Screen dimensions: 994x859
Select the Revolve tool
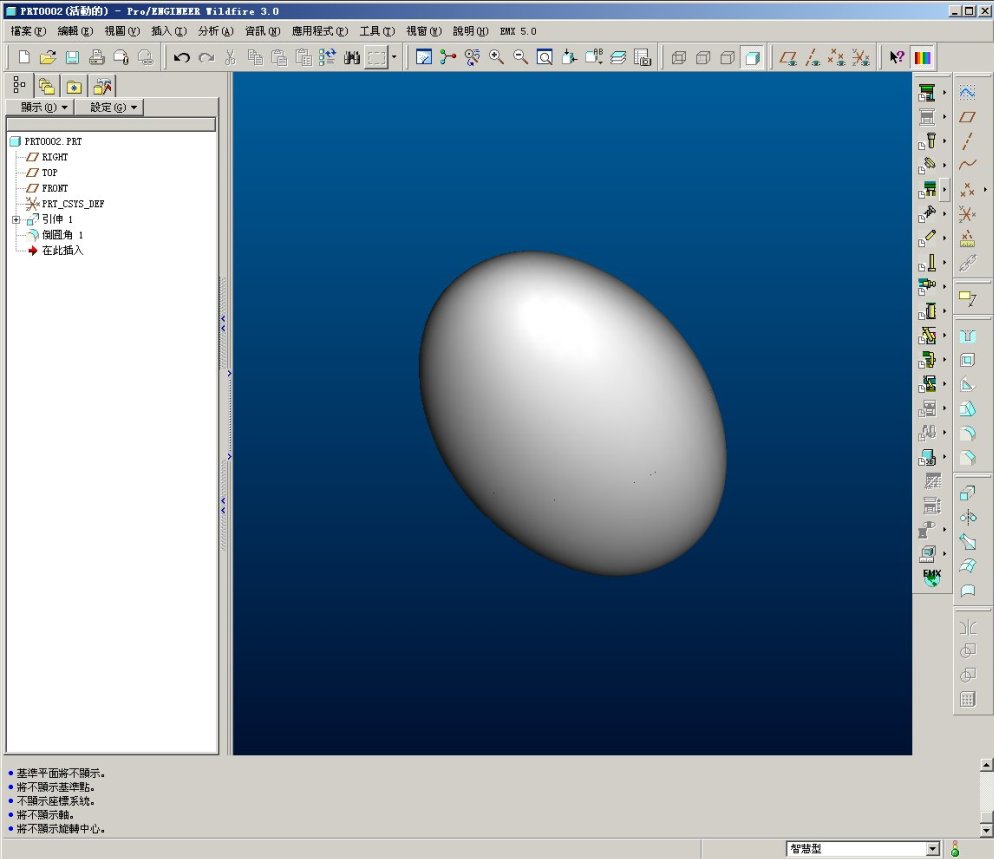(x=967, y=517)
